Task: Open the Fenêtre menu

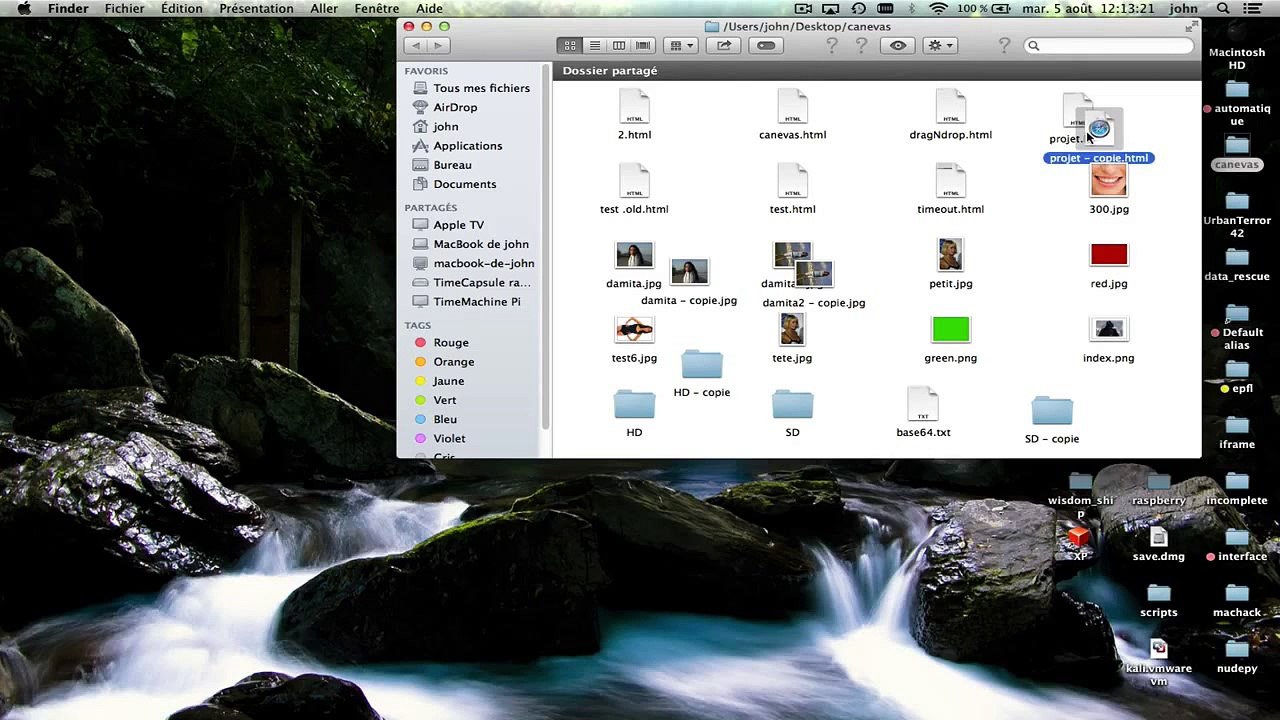Action: point(376,9)
